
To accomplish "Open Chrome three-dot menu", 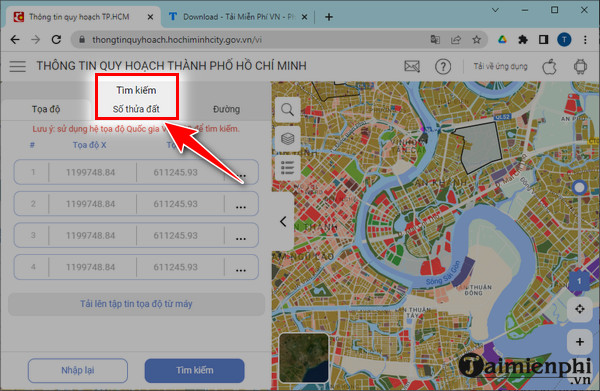I will tap(585, 39).
